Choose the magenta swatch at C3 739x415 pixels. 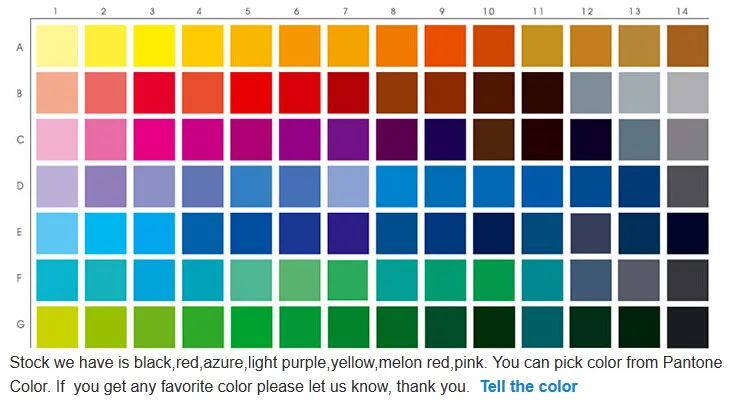point(154,139)
